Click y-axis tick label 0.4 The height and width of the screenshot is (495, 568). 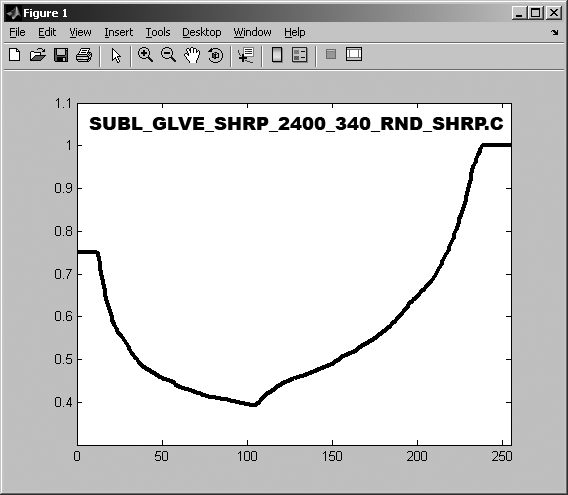pos(63,402)
